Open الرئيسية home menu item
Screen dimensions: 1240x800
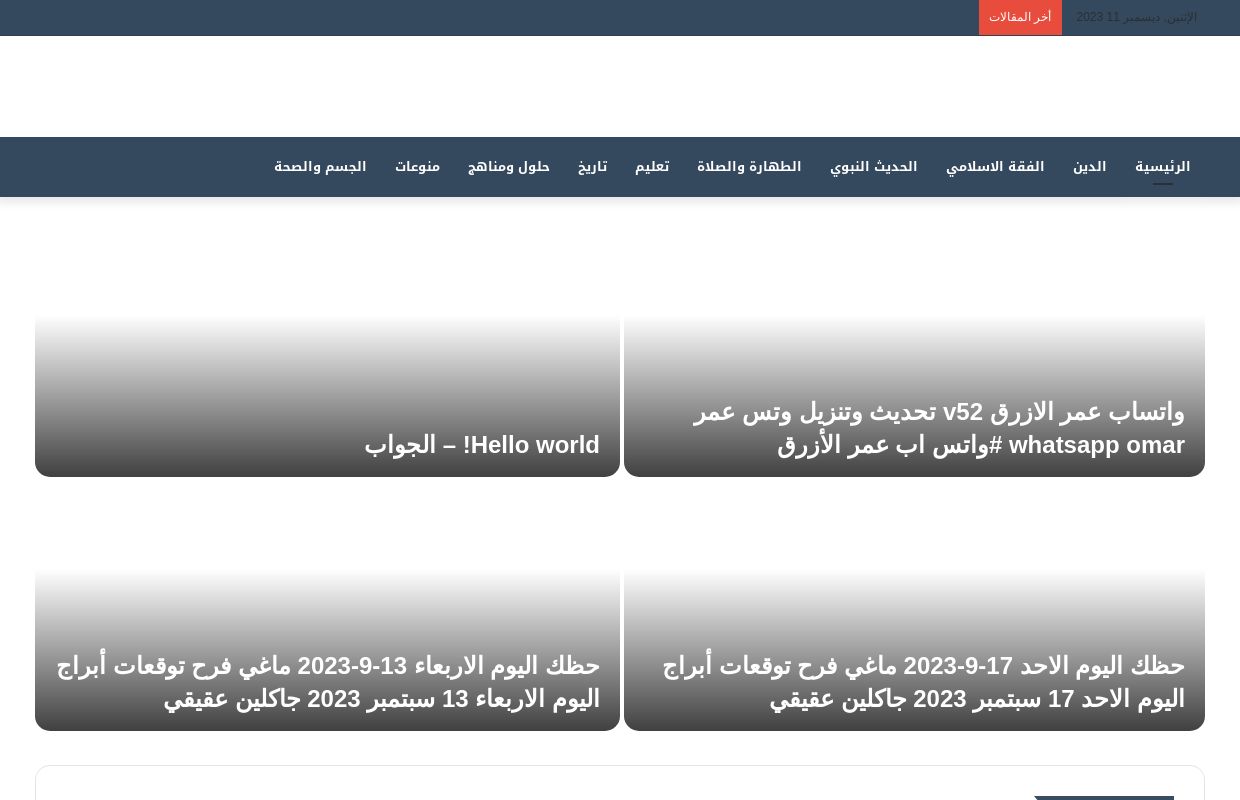tap(1162, 167)
